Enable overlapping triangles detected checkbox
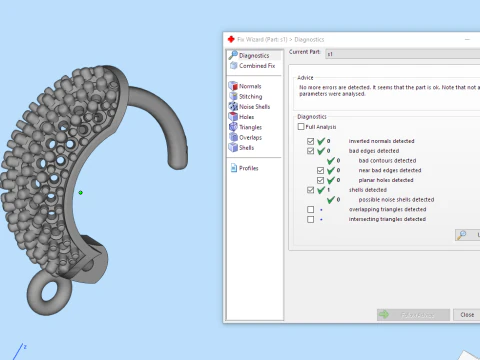 [x=310, y=209]
